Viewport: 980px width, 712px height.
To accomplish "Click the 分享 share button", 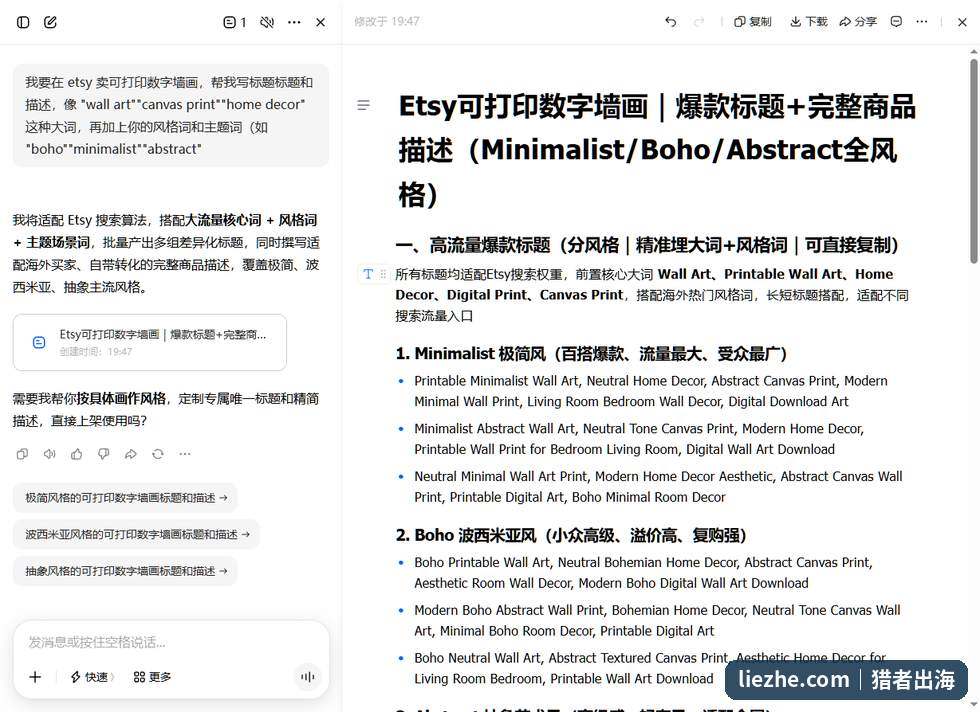I will [x=858, y=22].
